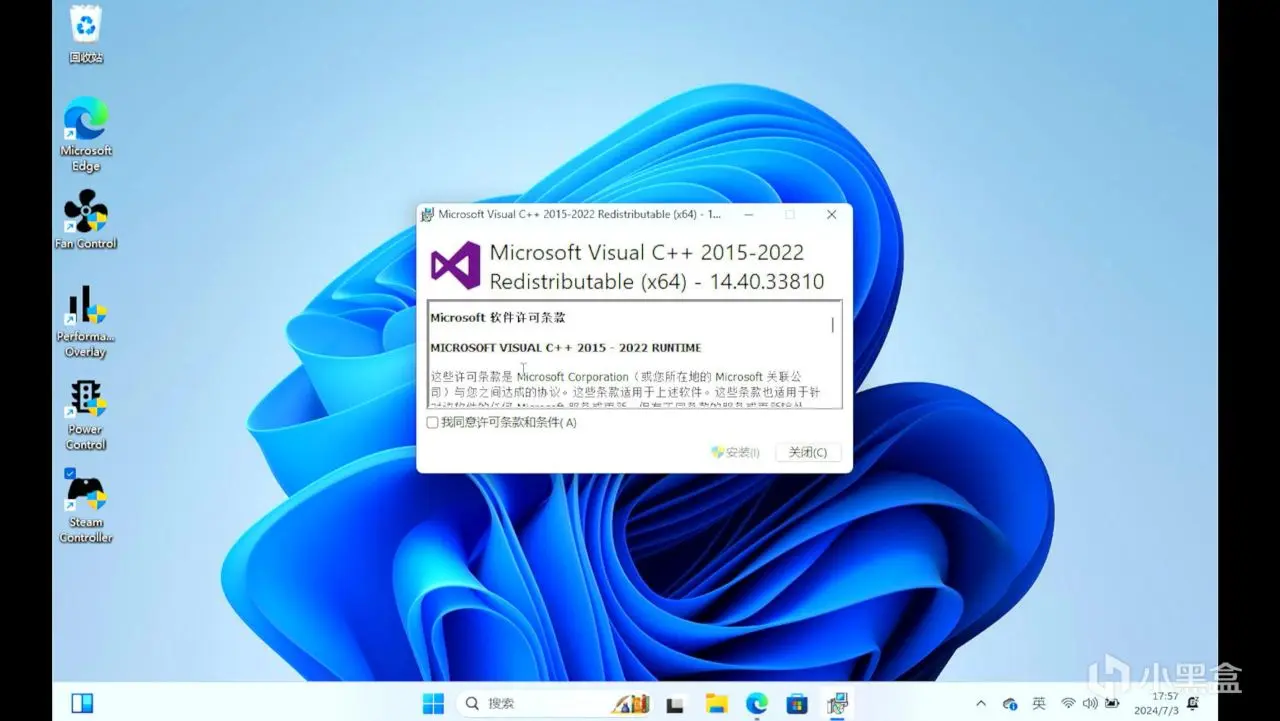Click the Visual Studio logo in installer
Screen dimensions: 1280x721
tap(455, 266)
